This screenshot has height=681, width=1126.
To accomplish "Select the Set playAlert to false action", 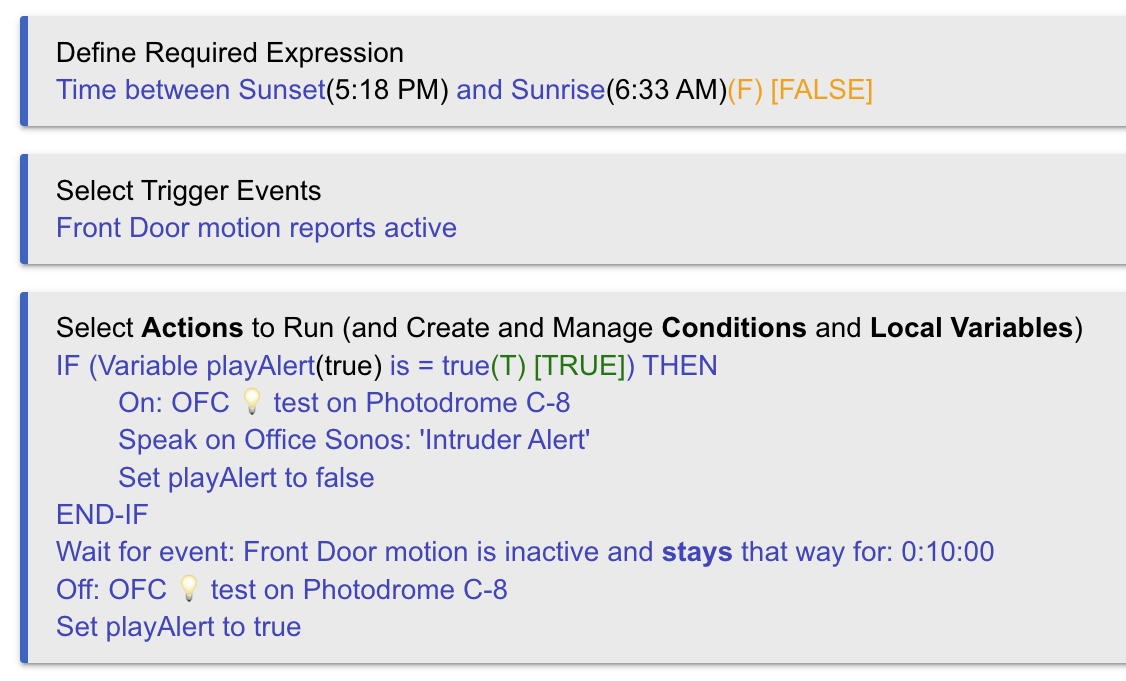I will (x=246, y=478).
